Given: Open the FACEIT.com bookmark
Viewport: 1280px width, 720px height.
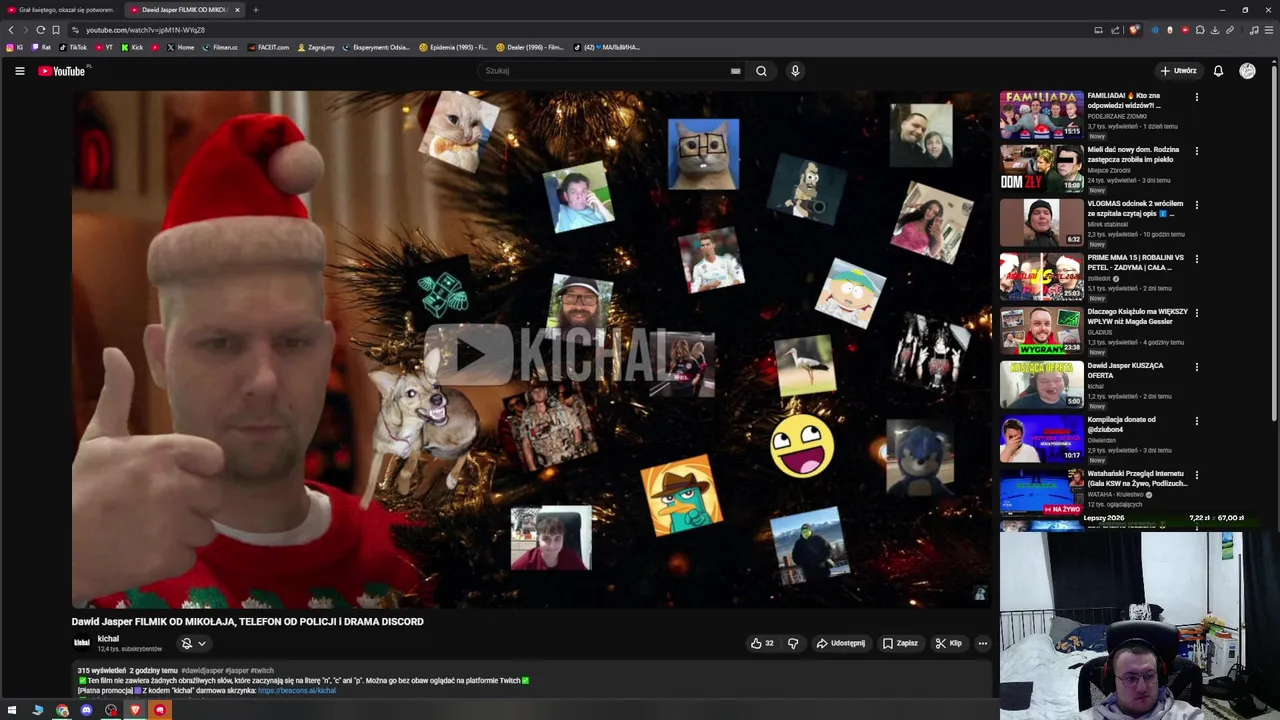Looking at the screenshot, I should point(268,47).
